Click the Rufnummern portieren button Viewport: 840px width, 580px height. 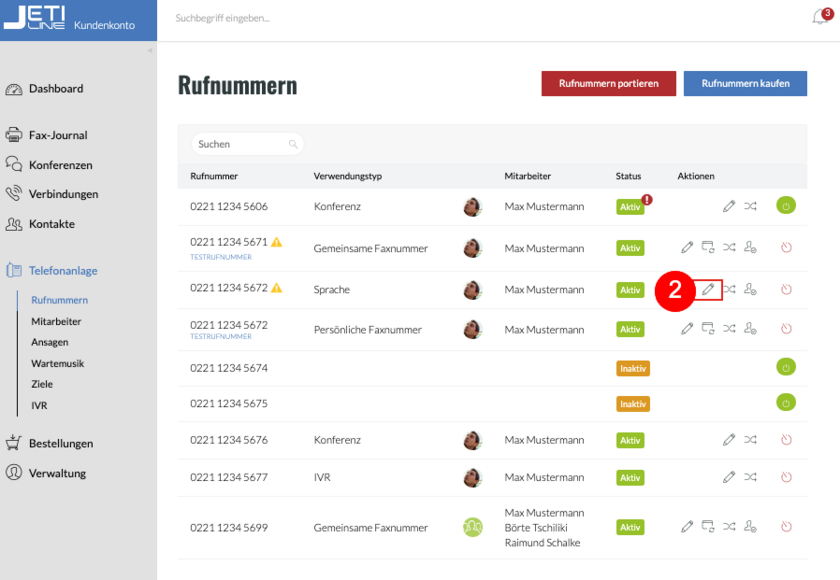point(608,84)
